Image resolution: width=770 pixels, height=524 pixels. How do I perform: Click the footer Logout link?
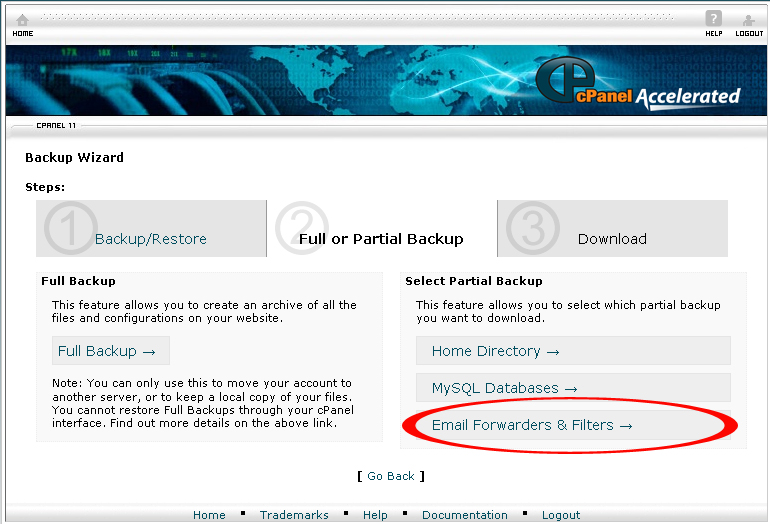561,515
